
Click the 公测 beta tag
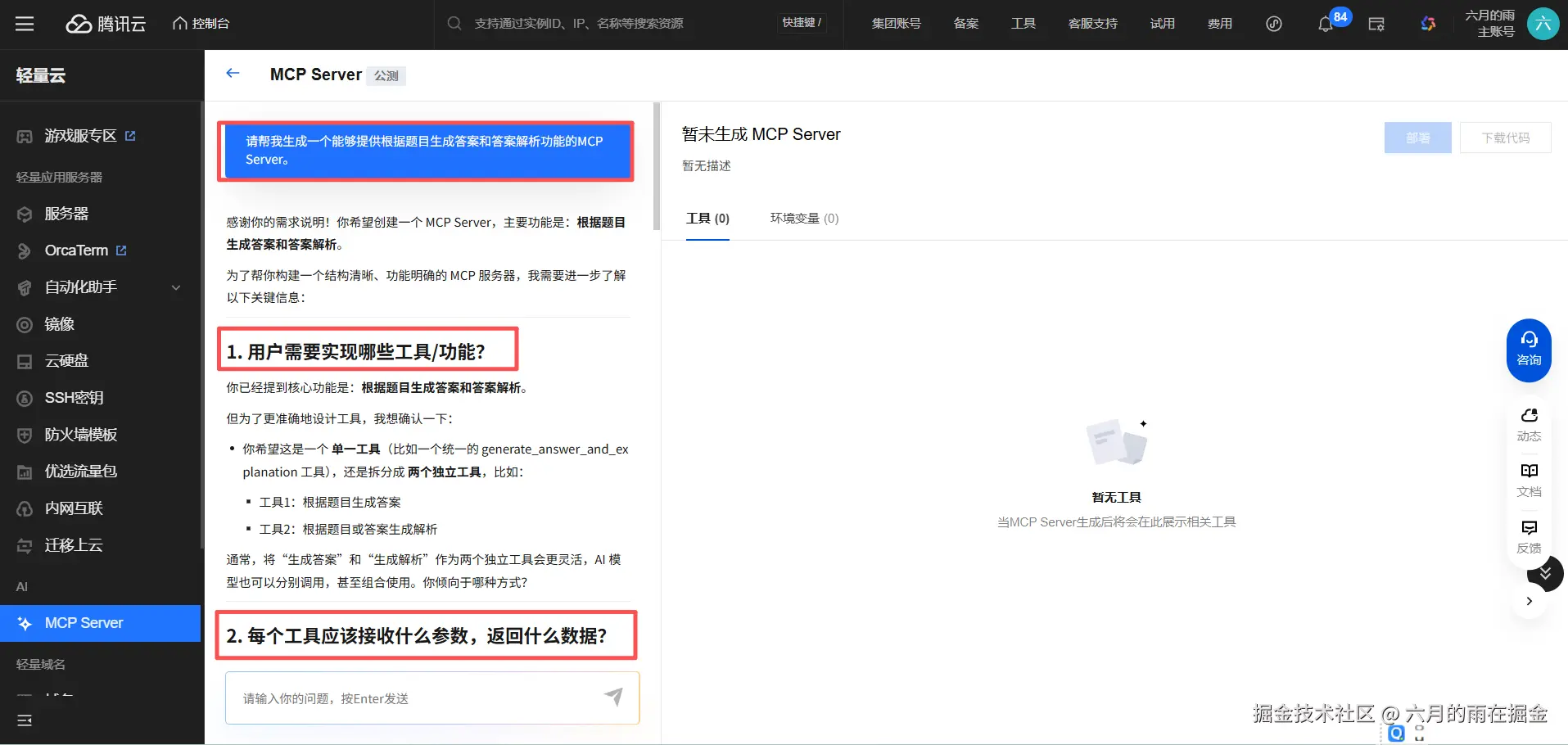pos(386,75)
